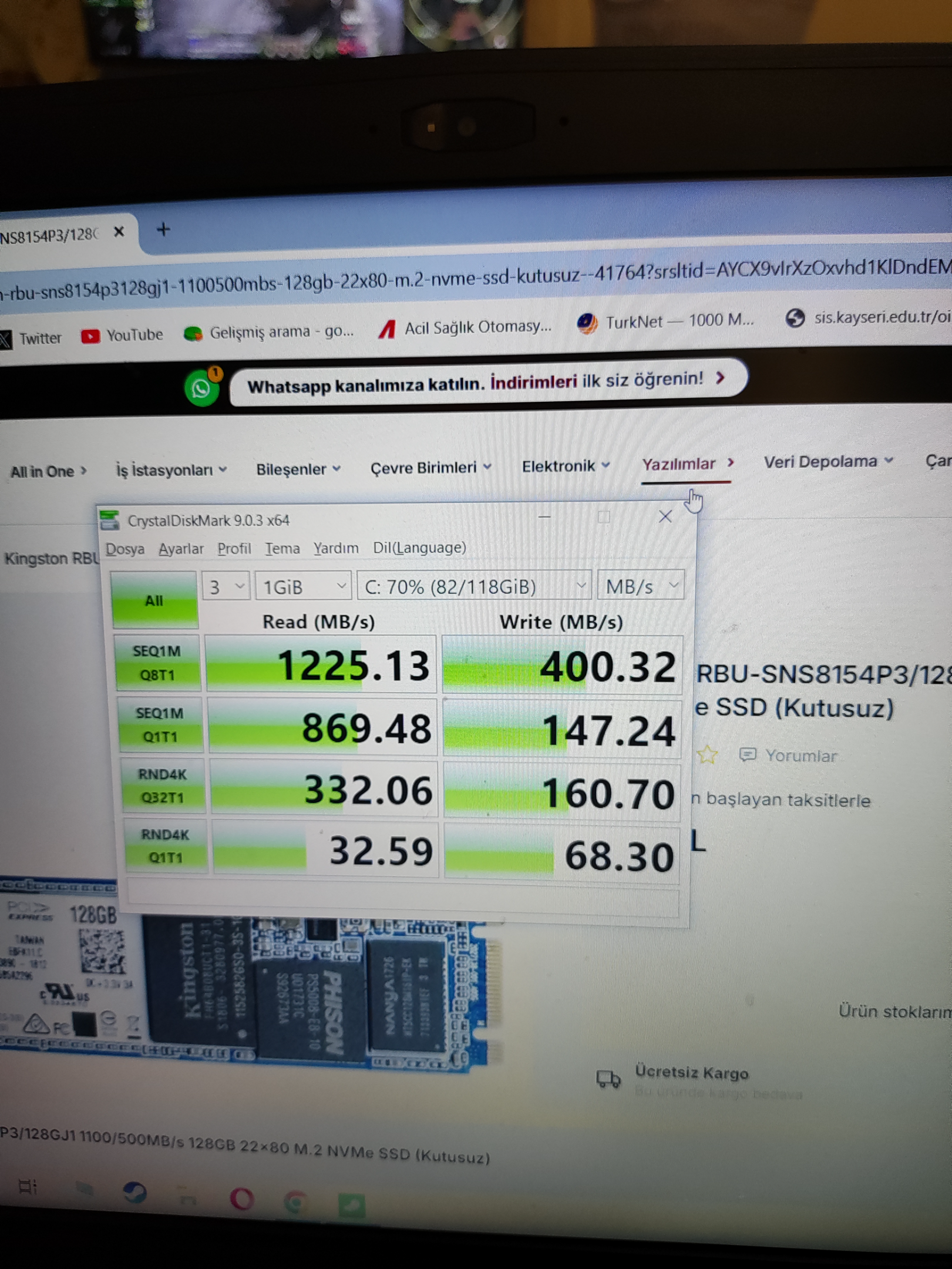Image resolution: width=952 pixels, height=1269 pixels.
Task: Open the drive selector showing C: 70%
Action: click(x=473, y=586)
